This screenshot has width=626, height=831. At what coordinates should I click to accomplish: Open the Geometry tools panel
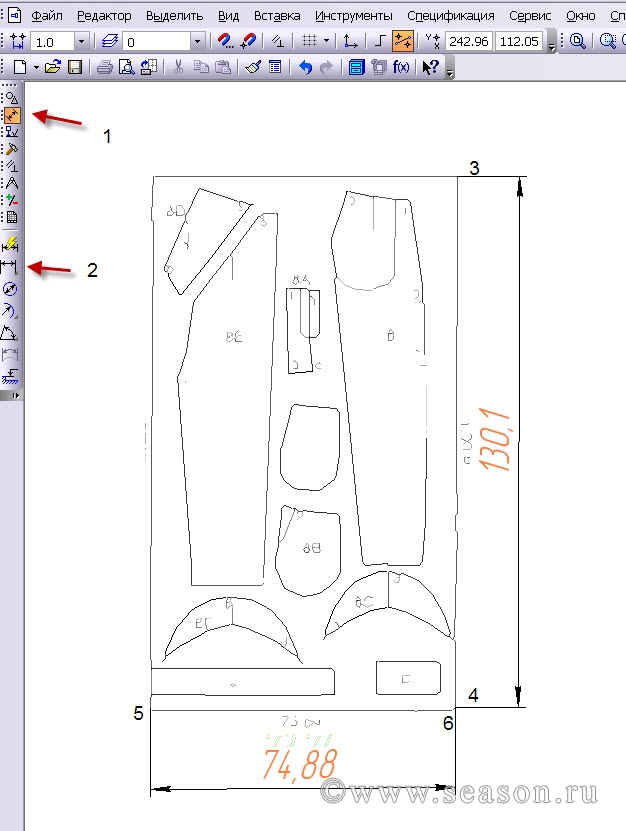(12, 98)
